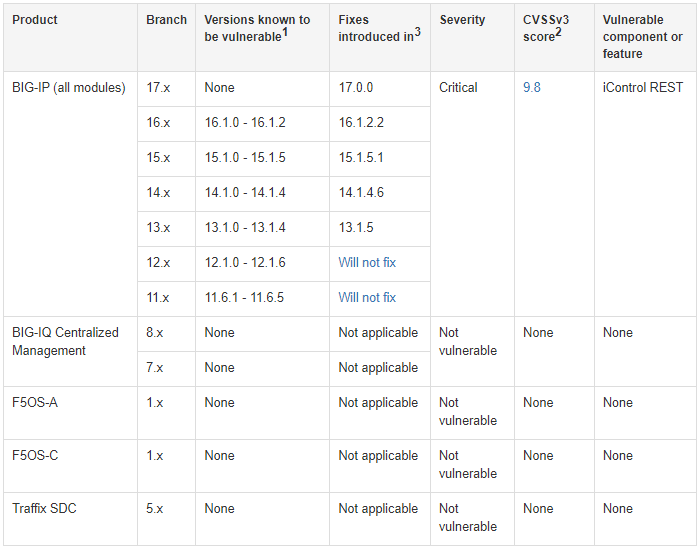Select the 'Vulnerable component or feature' header

point(643,37)
